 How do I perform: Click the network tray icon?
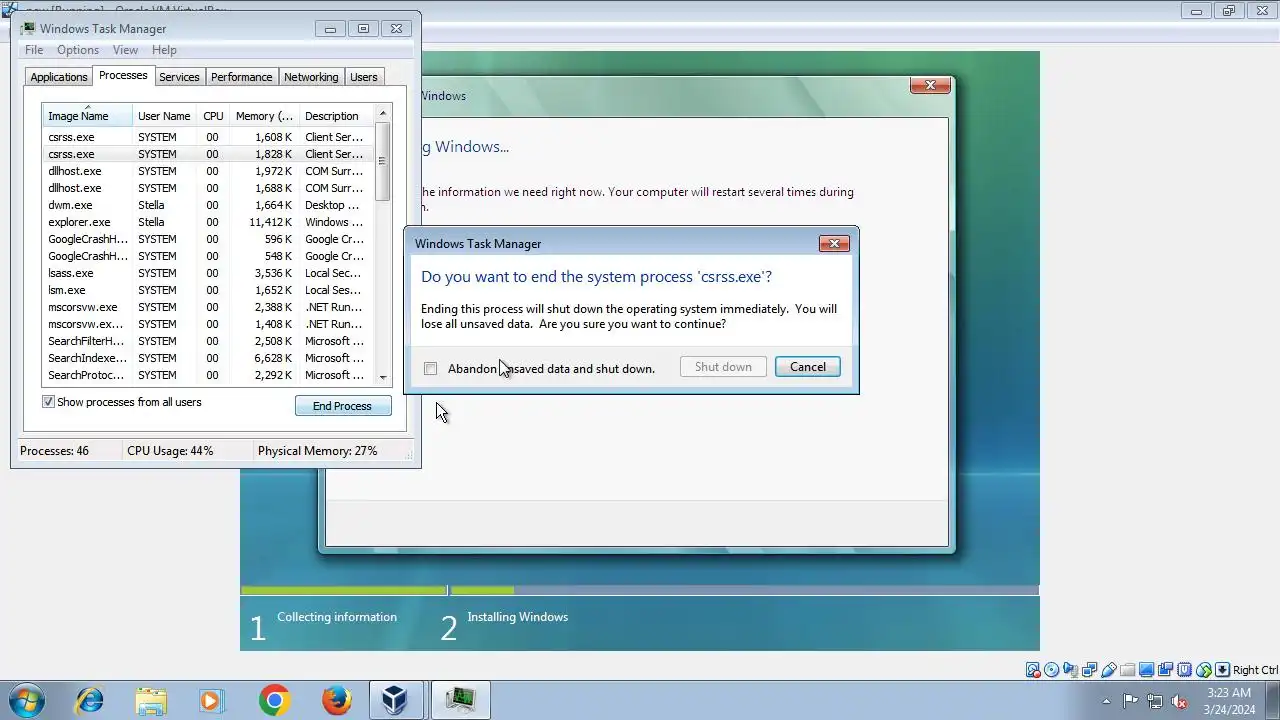point(1155,701)
